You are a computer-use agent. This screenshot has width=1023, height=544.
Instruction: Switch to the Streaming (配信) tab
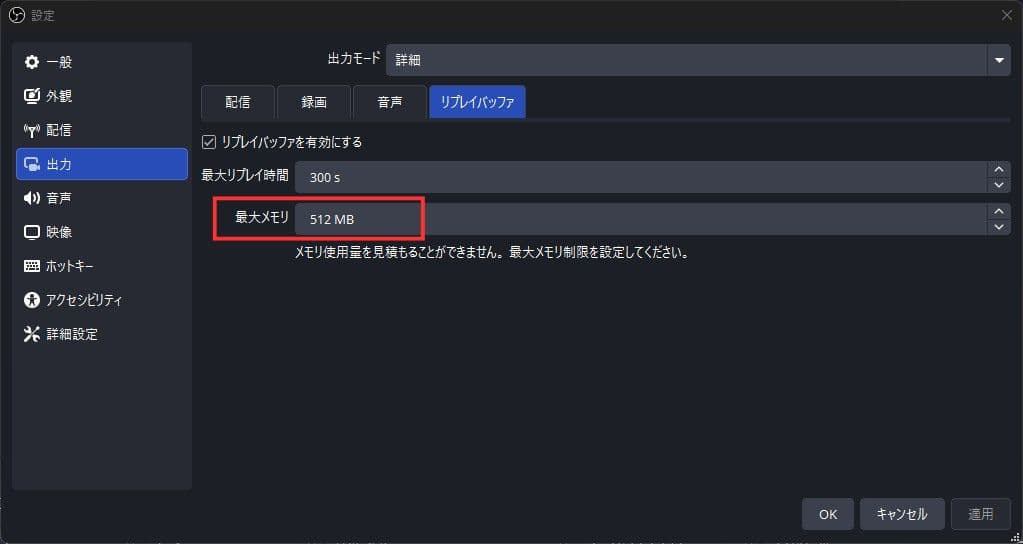[237, 102]
